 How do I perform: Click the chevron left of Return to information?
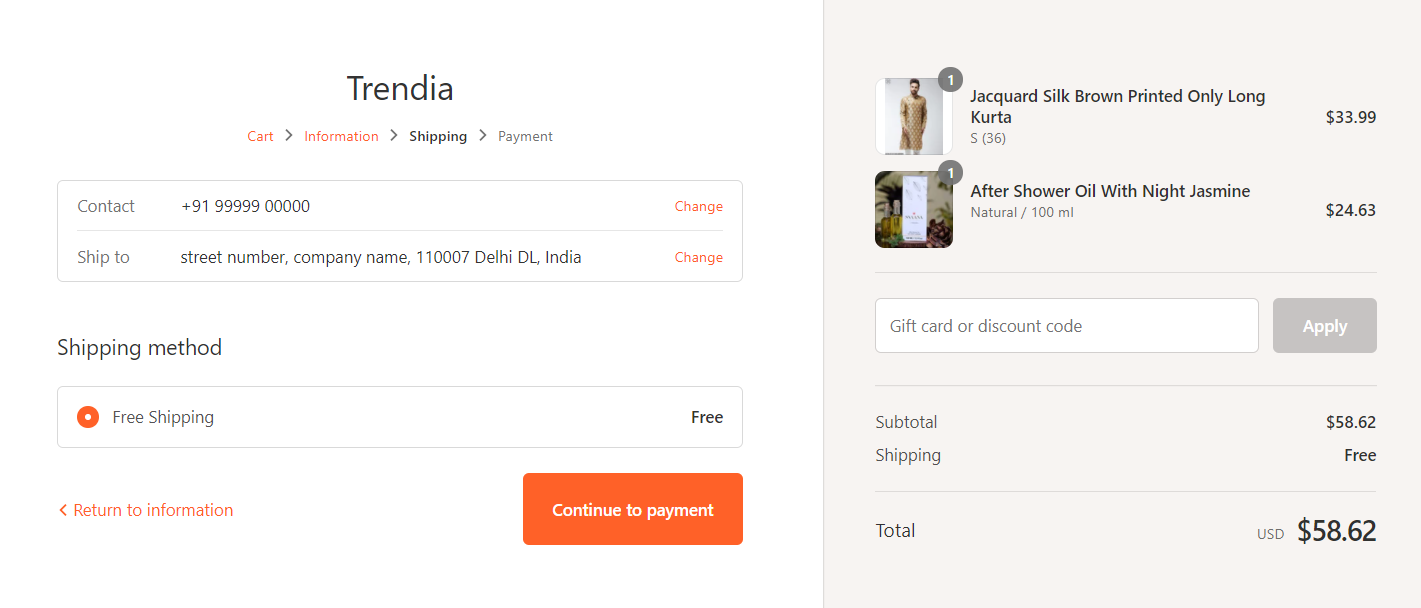pos(63,510)
